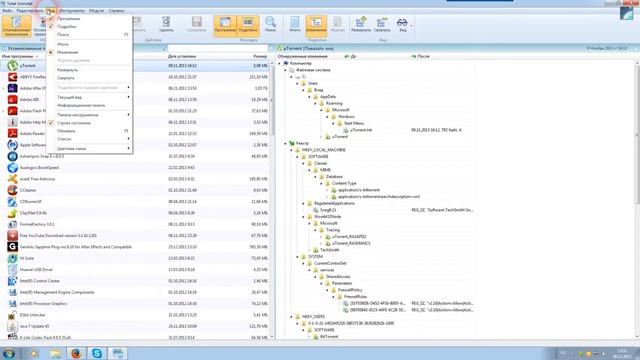Viewport: 640px width, 360px height.
Task: Click the Развернуть (Expand all) ribbon icon
Action: (361, 24)
